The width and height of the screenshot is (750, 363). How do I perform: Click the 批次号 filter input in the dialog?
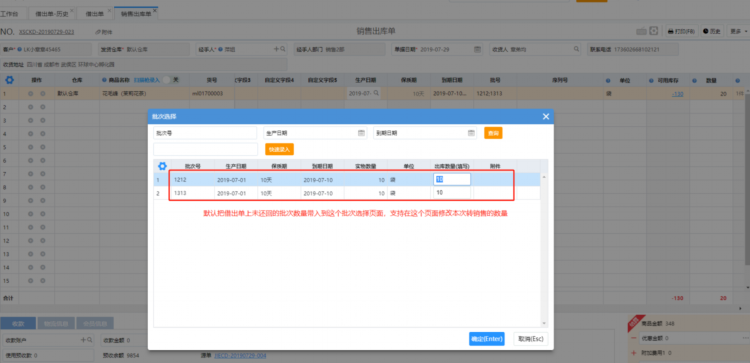[x=205, y=133]
